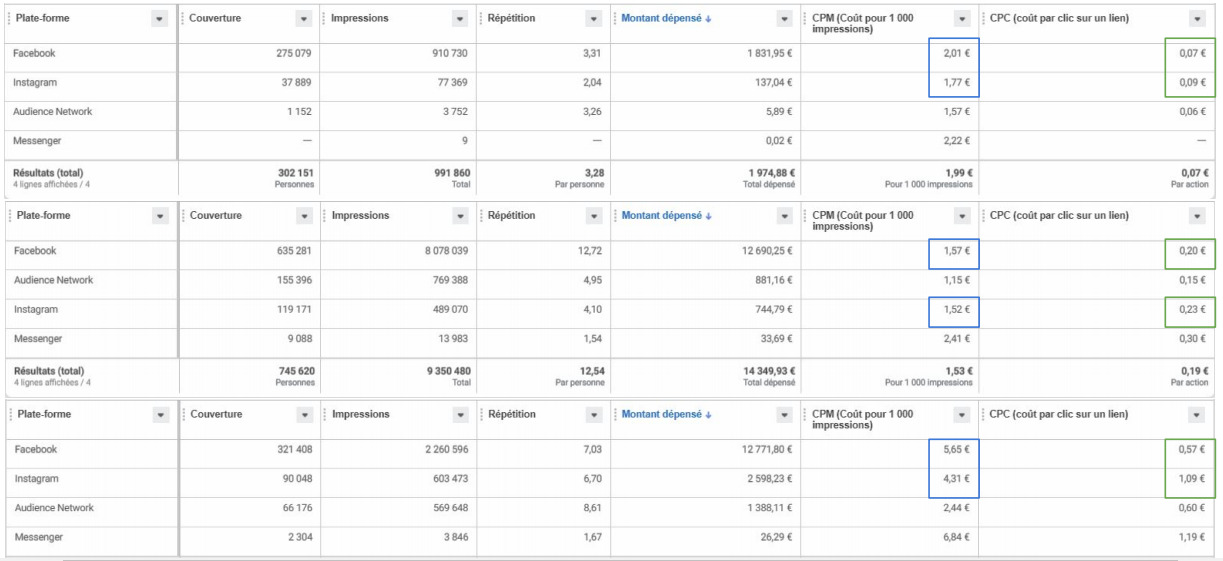Open the Plate-forme column dropdown in the top table
This screenshot has width=1223, height=561.
[160, 19]
